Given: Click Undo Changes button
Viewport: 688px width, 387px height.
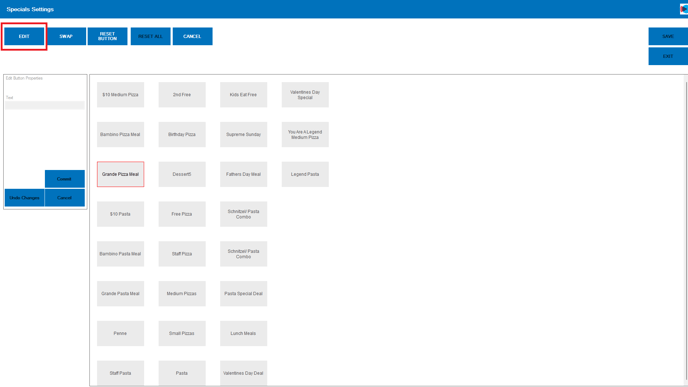Looking at the screenshot, I should (25, 198).
